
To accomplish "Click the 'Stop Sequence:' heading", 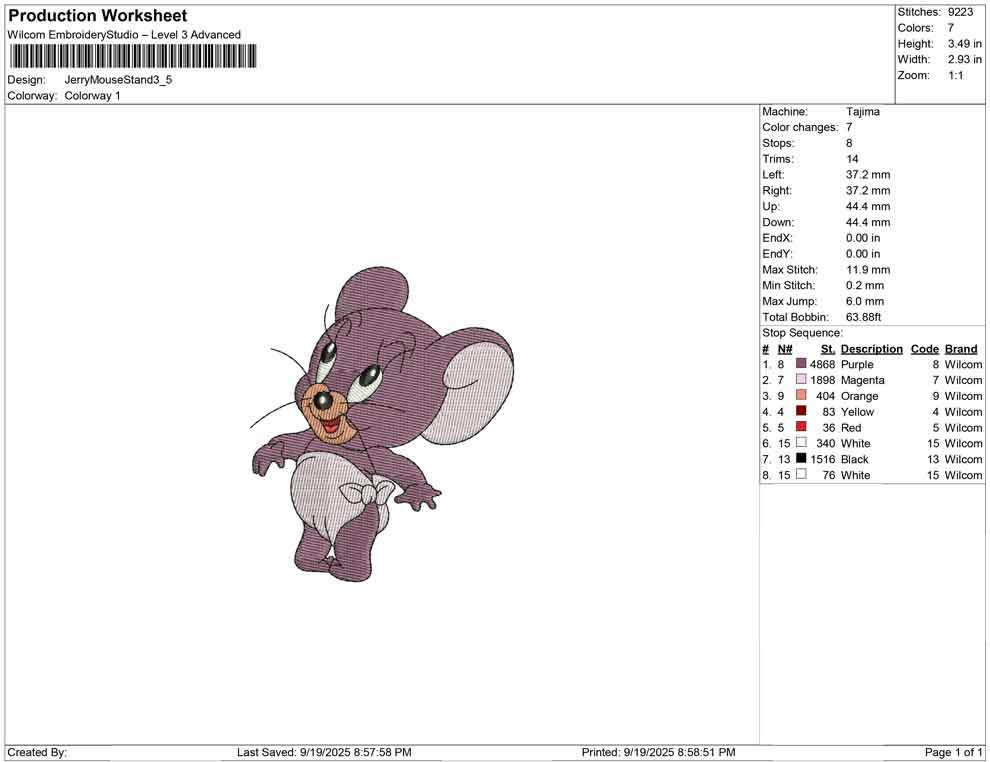I will point(802,332).
